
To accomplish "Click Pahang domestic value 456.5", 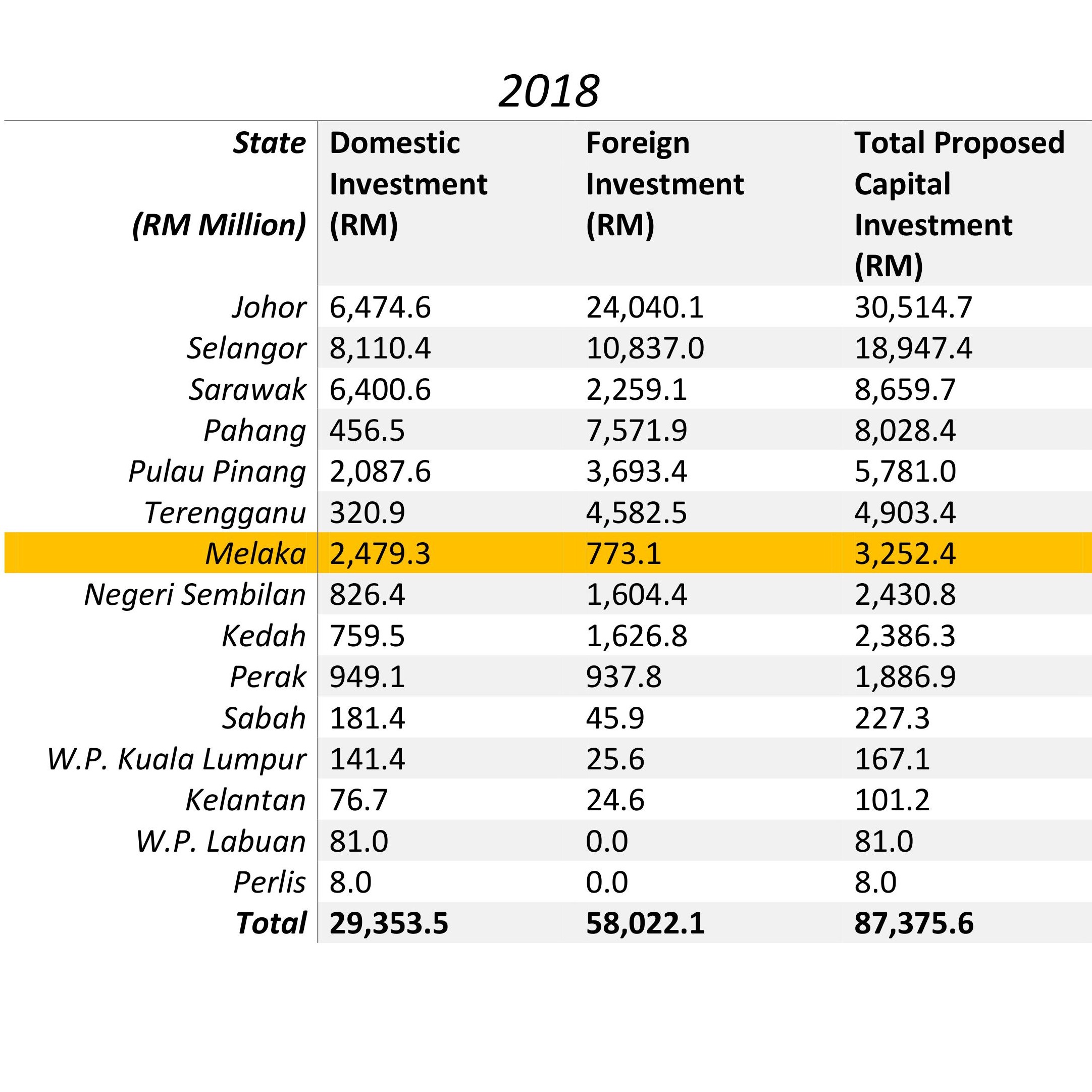I will 368,431.
